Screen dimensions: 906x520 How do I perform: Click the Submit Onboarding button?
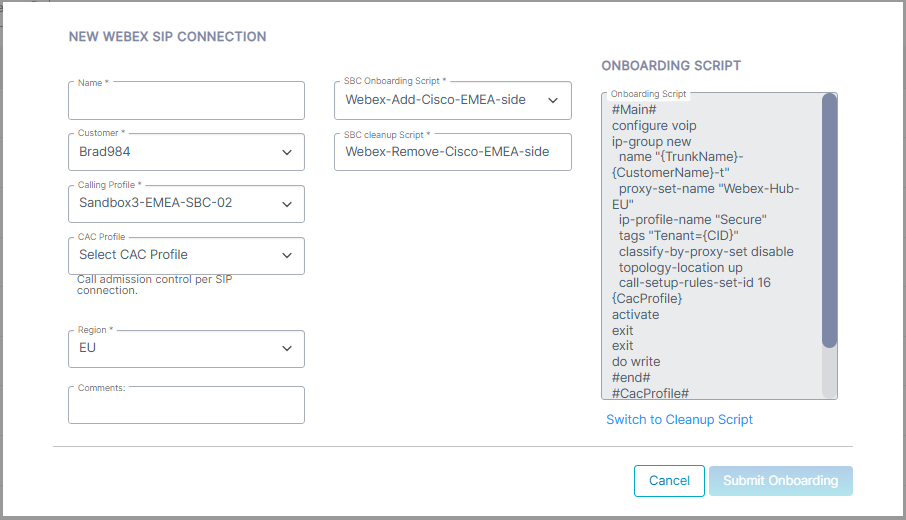[x=780, y=481]
